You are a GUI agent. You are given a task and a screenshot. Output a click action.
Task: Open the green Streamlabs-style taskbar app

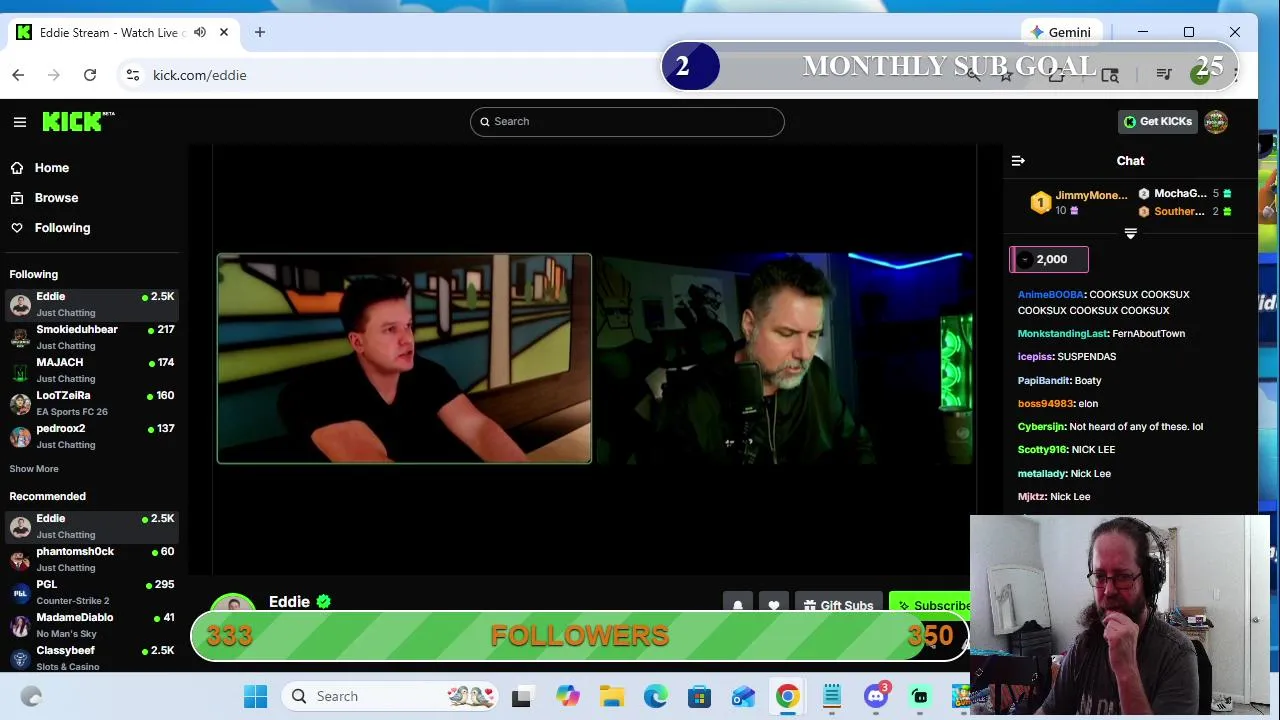tap(920, 696)
